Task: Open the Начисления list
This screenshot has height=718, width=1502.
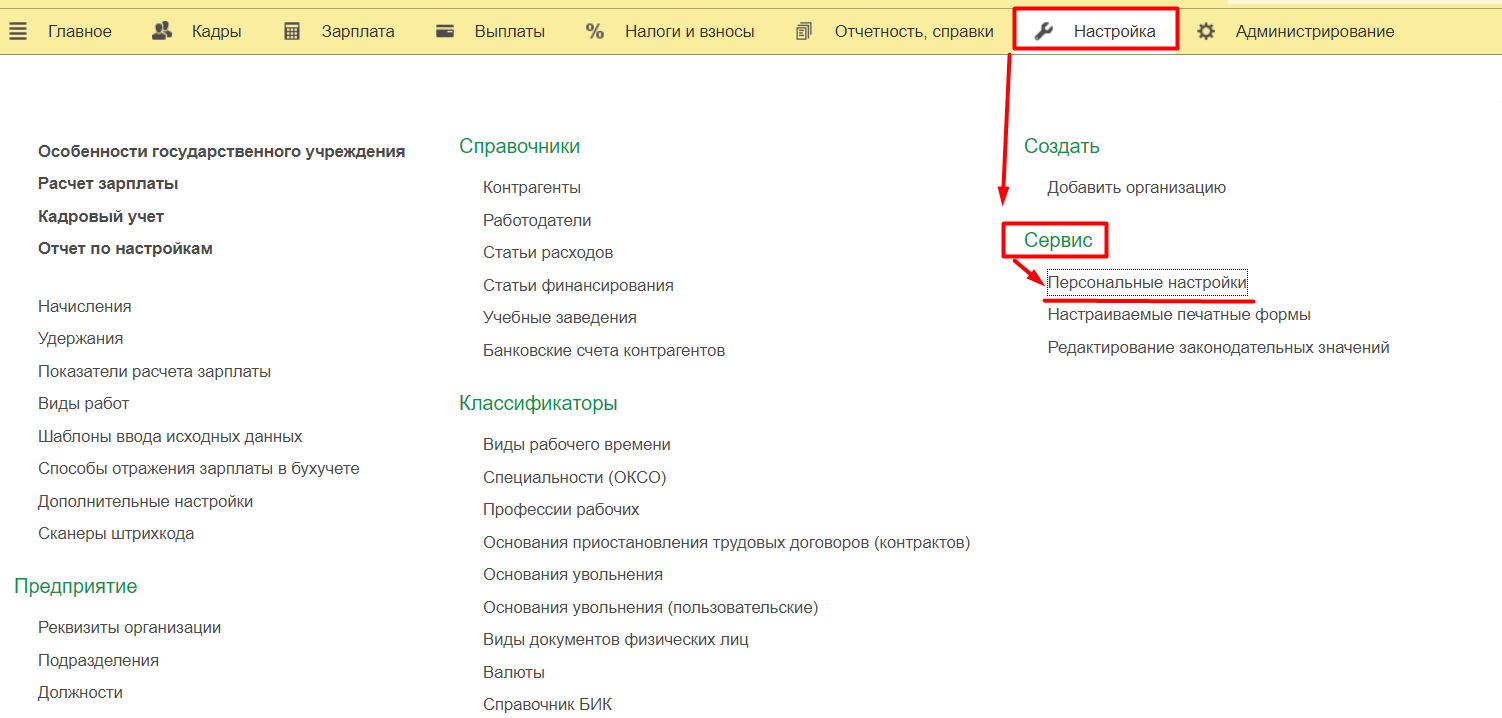Action: pos(85,306)
